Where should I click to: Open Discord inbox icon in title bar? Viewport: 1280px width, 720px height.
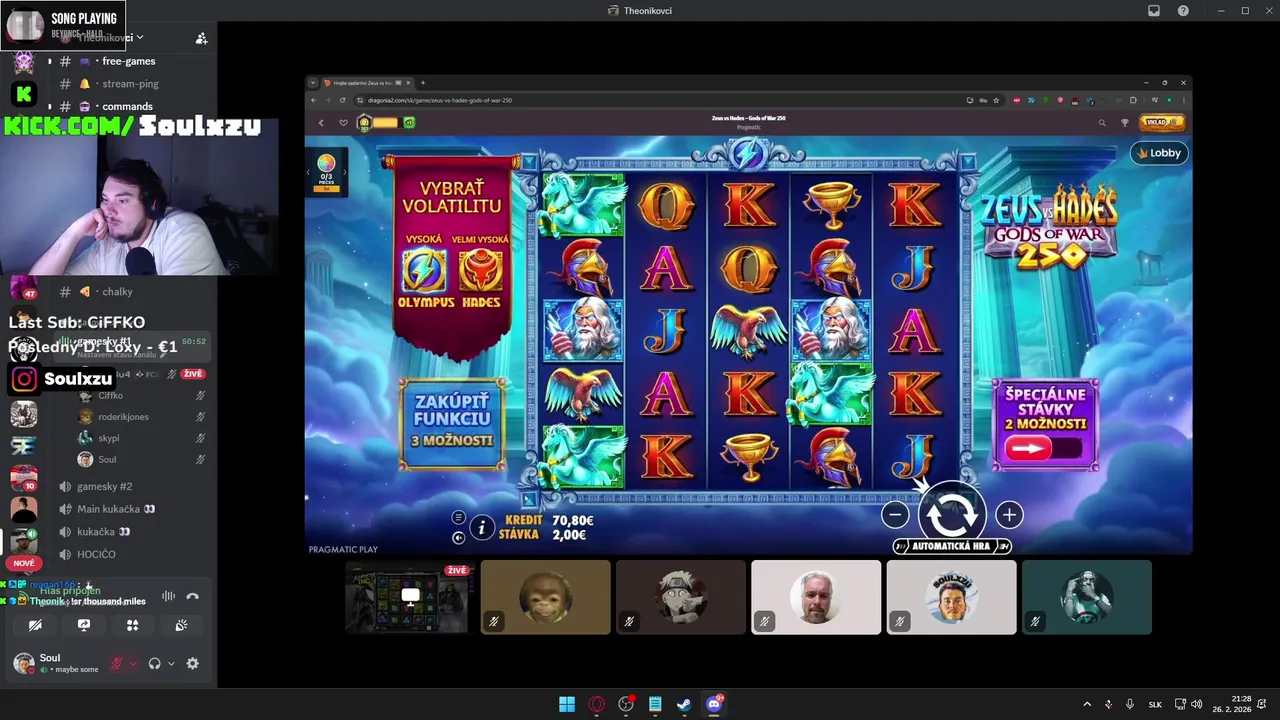(x=1154, y=11)
